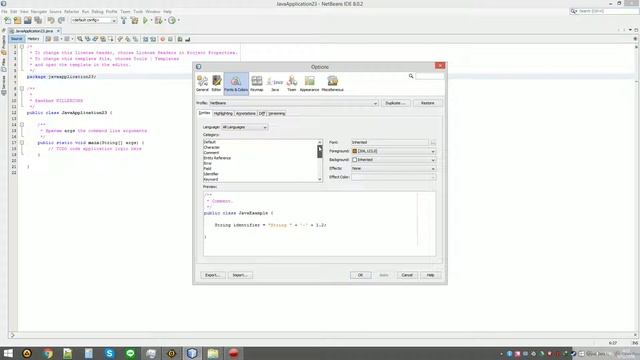The width and height of the screenshot is (640, 360).
Task: Click the red record taskbar icon
Action: (x=233, y=353)
